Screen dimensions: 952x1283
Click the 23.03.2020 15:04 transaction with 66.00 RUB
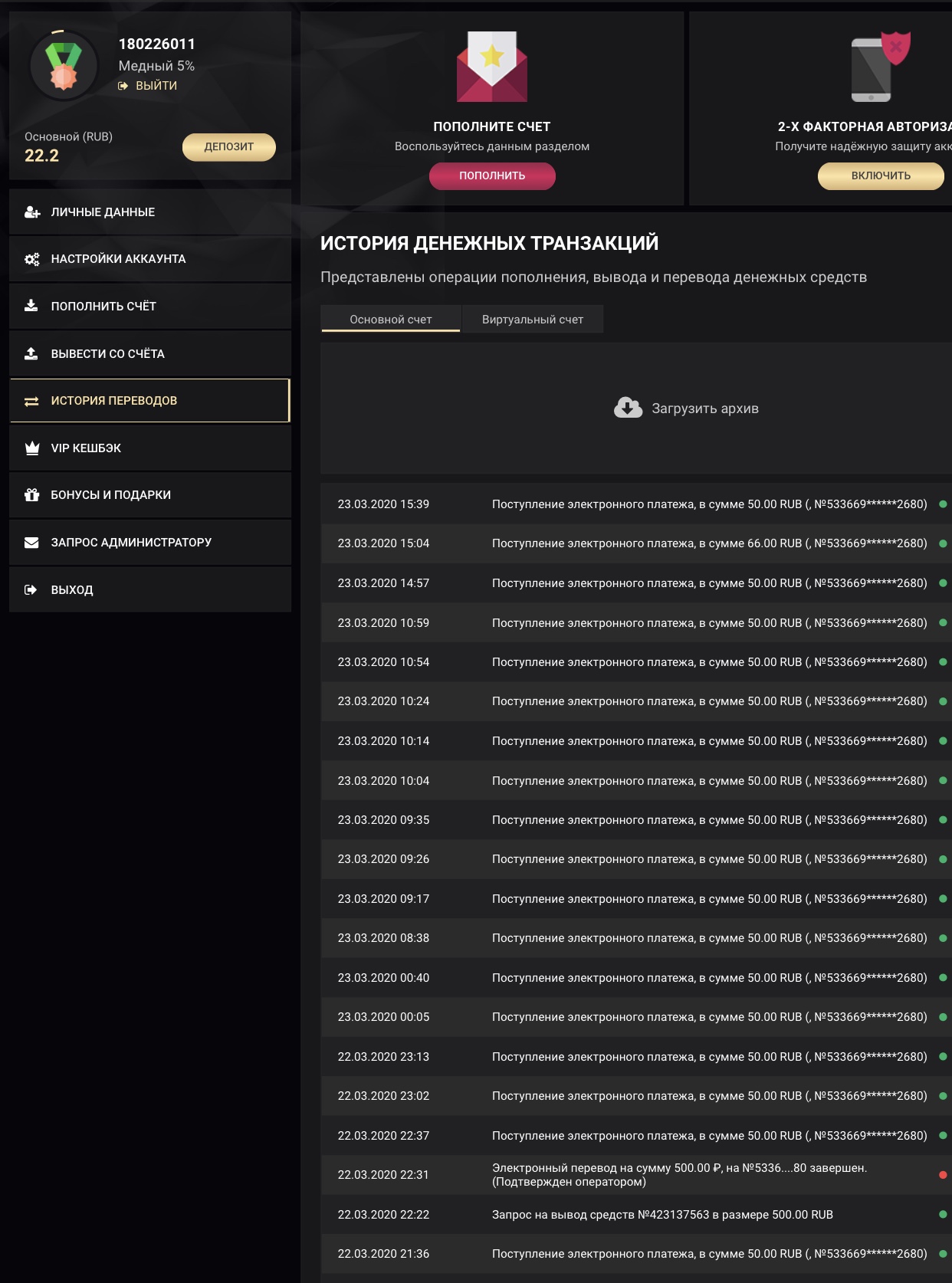[x=636, y=543]
